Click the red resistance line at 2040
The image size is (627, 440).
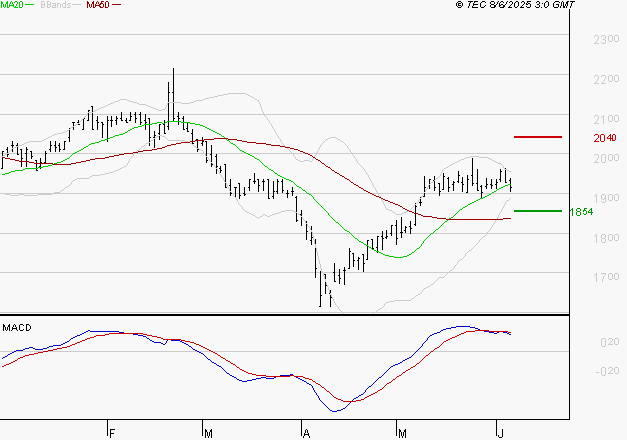(538, 136)
